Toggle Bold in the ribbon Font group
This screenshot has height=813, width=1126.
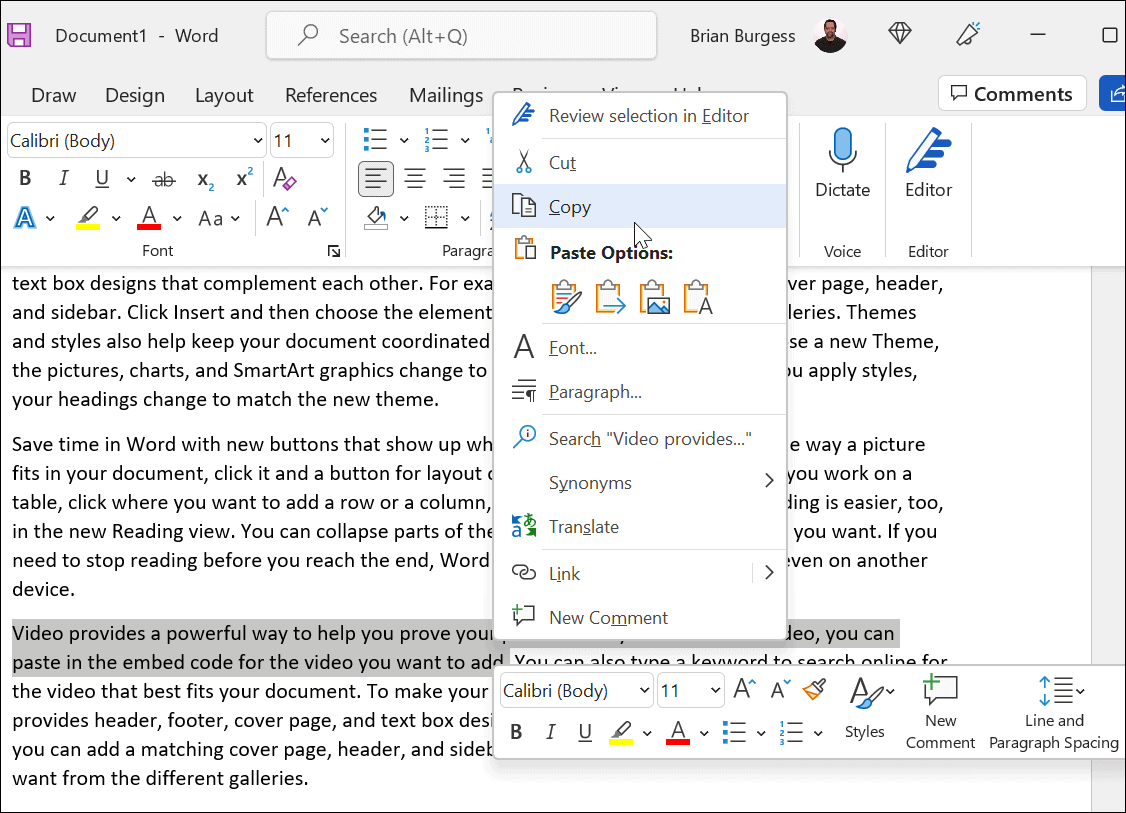coord(26,180)
